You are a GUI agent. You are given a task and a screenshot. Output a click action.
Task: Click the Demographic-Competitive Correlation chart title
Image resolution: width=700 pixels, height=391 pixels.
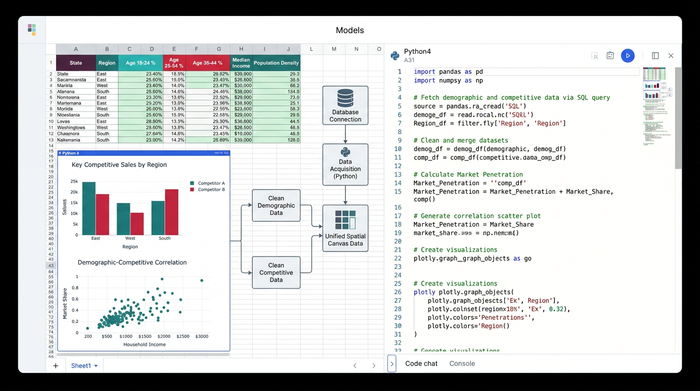point(132,262)
